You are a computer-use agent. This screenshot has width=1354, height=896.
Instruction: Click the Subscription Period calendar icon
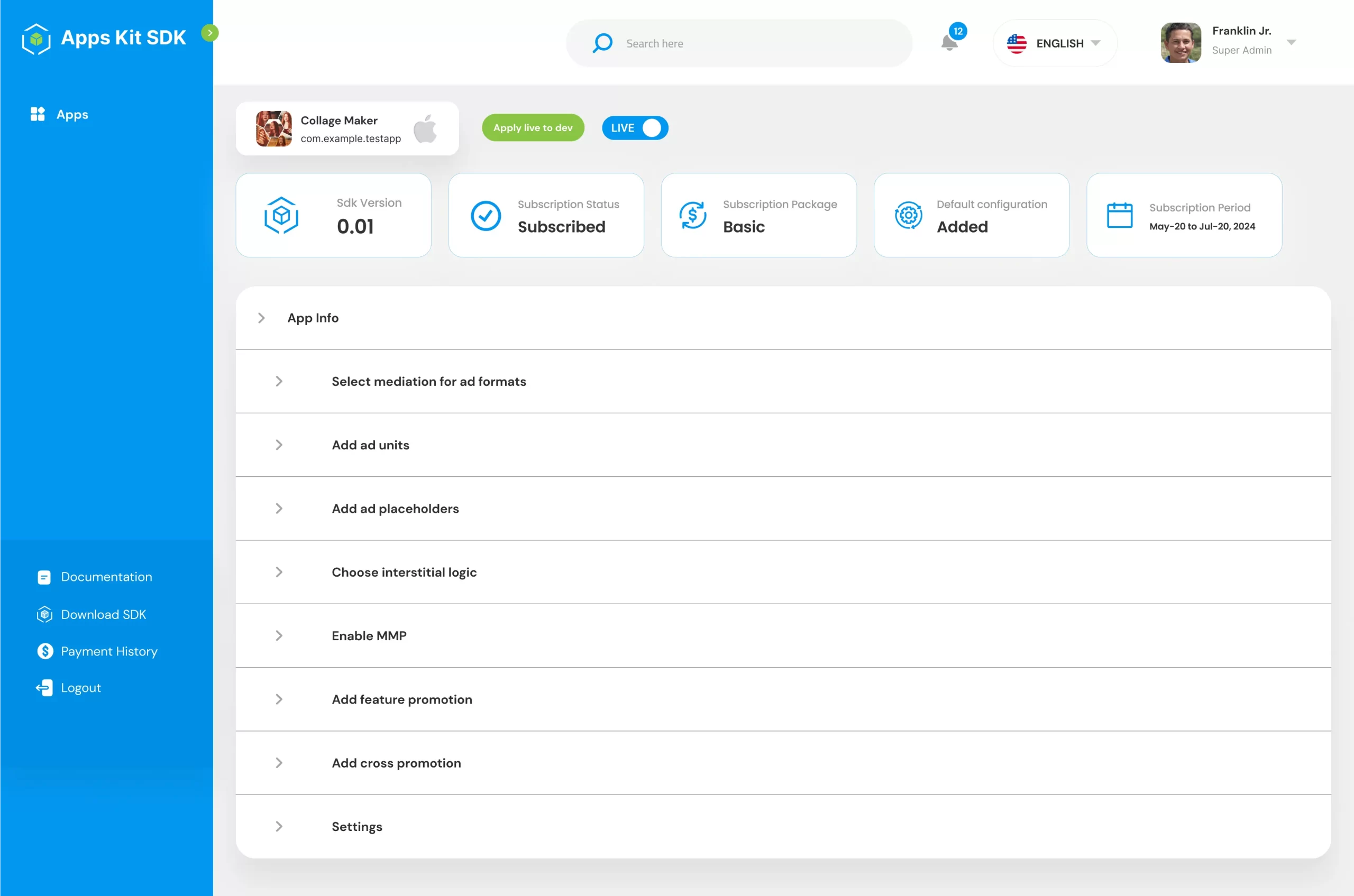point(1120,214)
